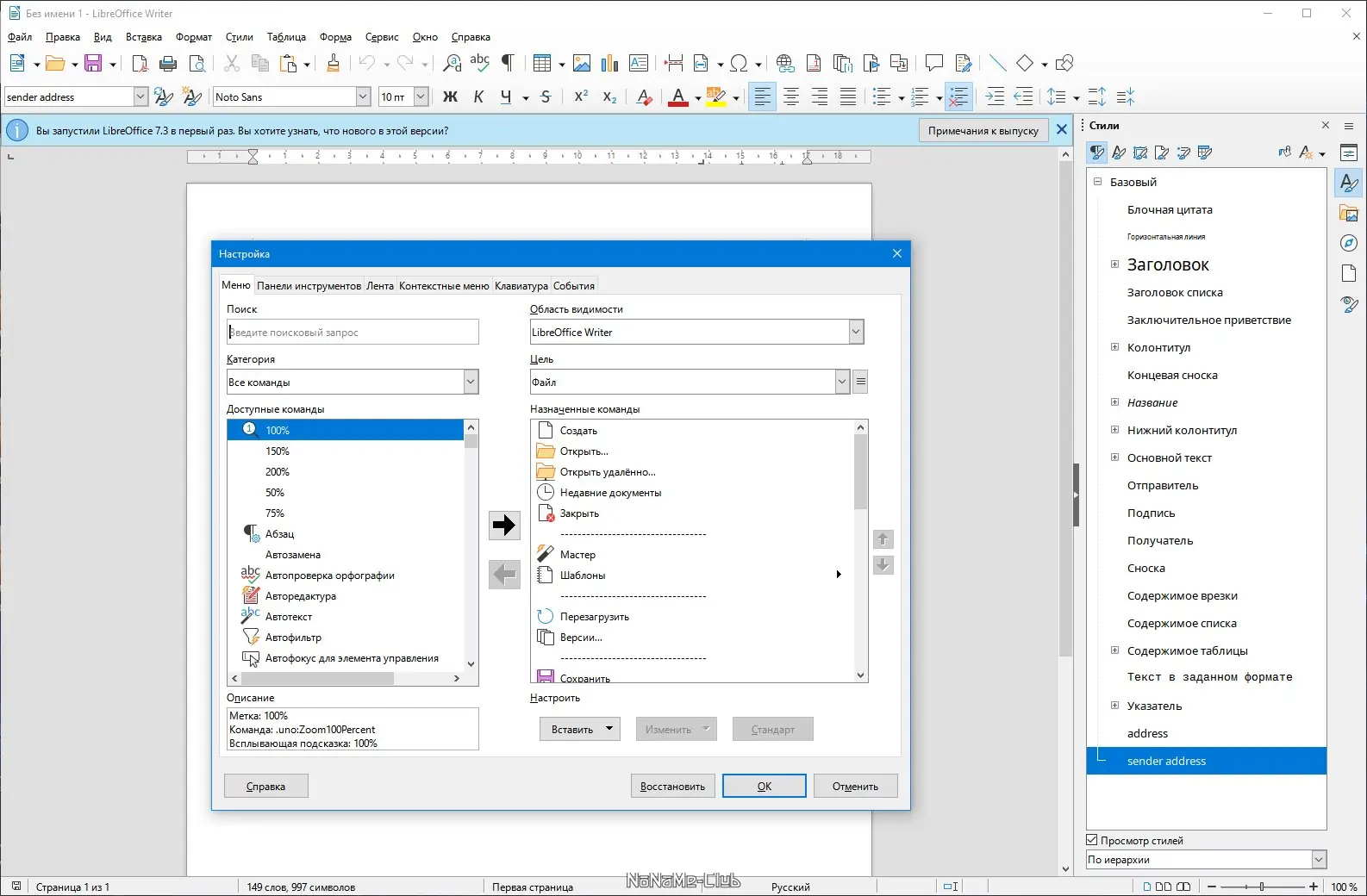Image resolution: width=1367 pixels, height=896 pixels.
Task: Click the Print icon in toolbar
Action: [168, 64]
